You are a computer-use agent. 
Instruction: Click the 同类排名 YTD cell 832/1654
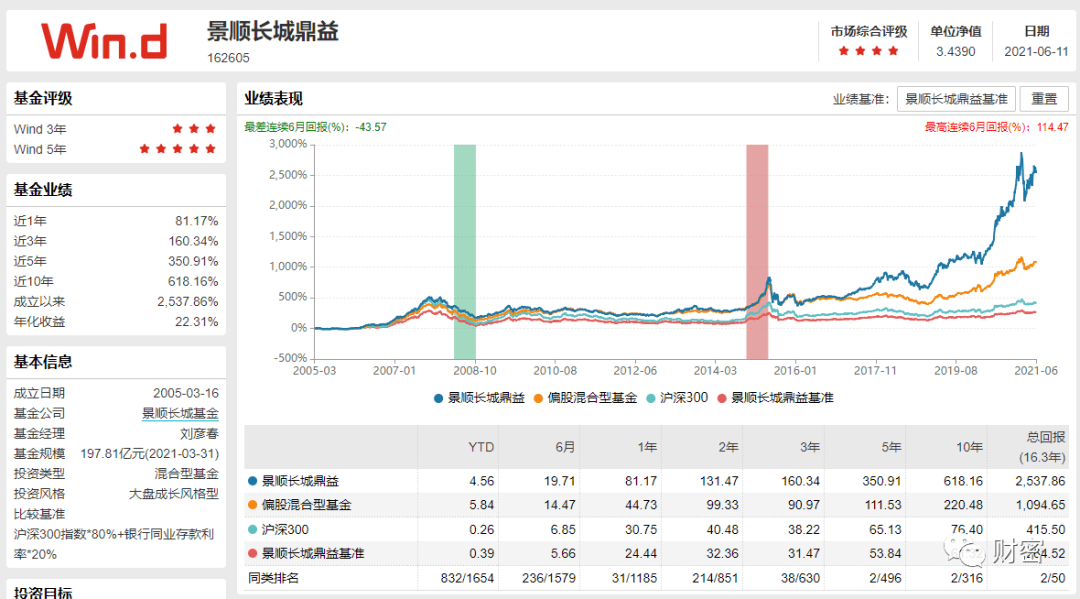467,578
